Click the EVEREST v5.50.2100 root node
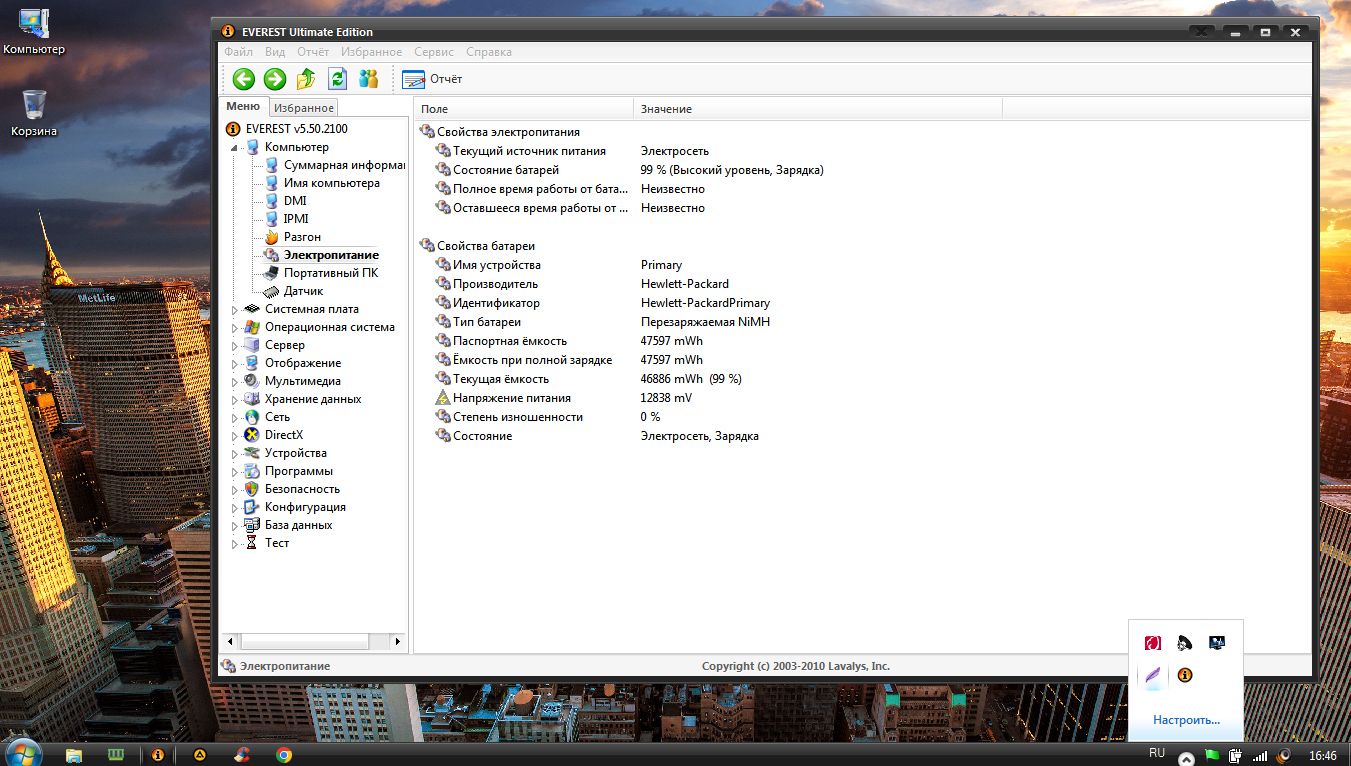Image resolution: width=1351 pixels, height=766 pixels. 296,129
